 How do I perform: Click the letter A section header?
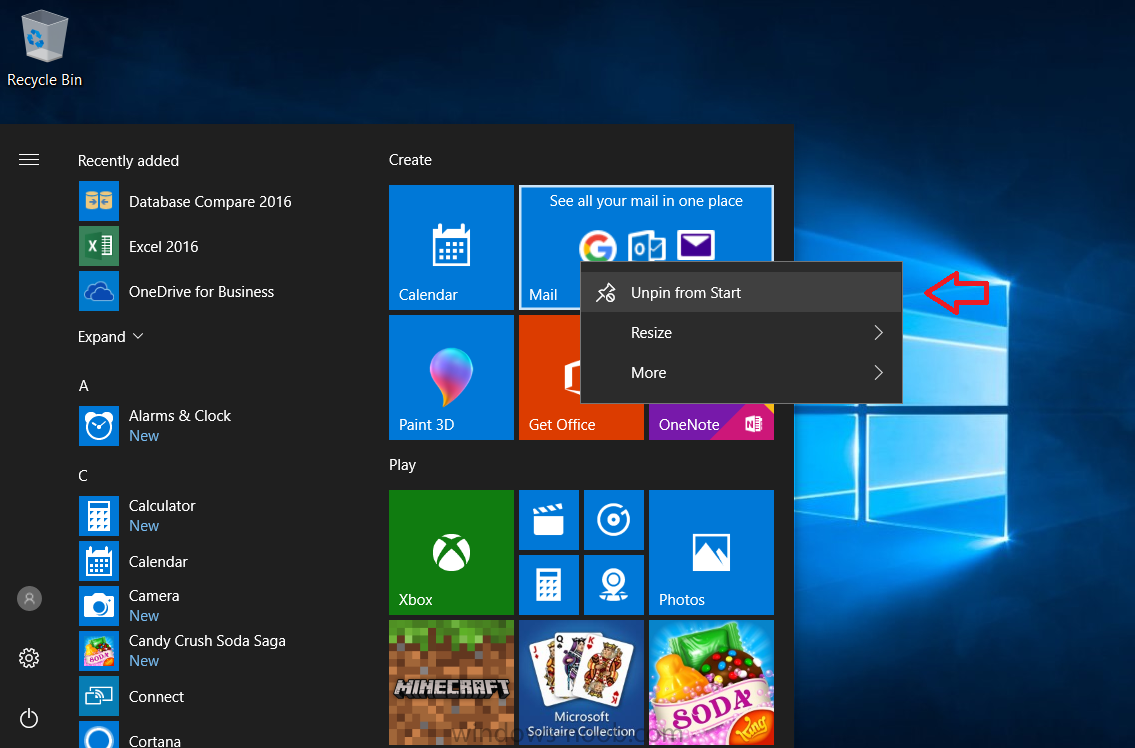pos(84,386)
